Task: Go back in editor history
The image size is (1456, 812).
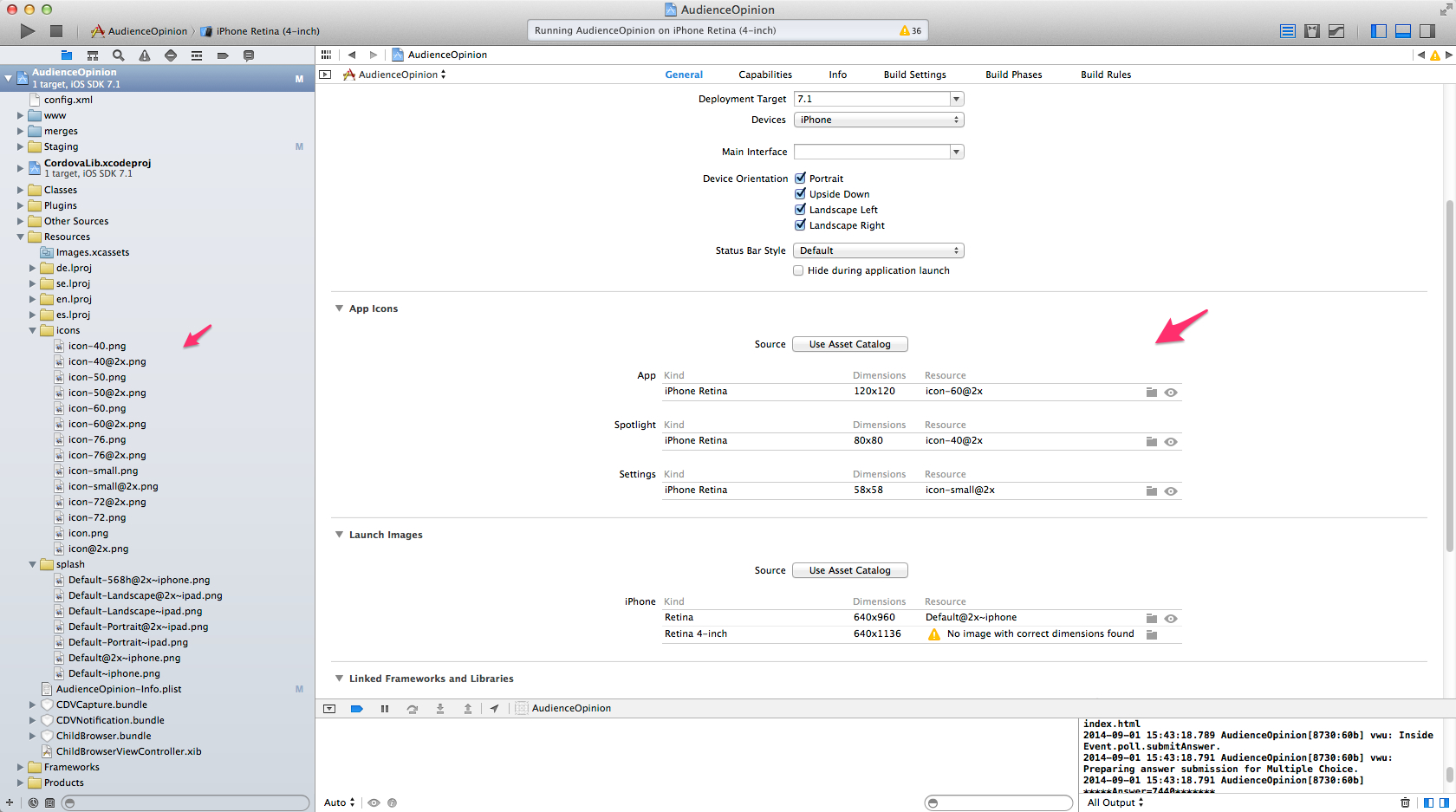Action: [x=352, y=55]
